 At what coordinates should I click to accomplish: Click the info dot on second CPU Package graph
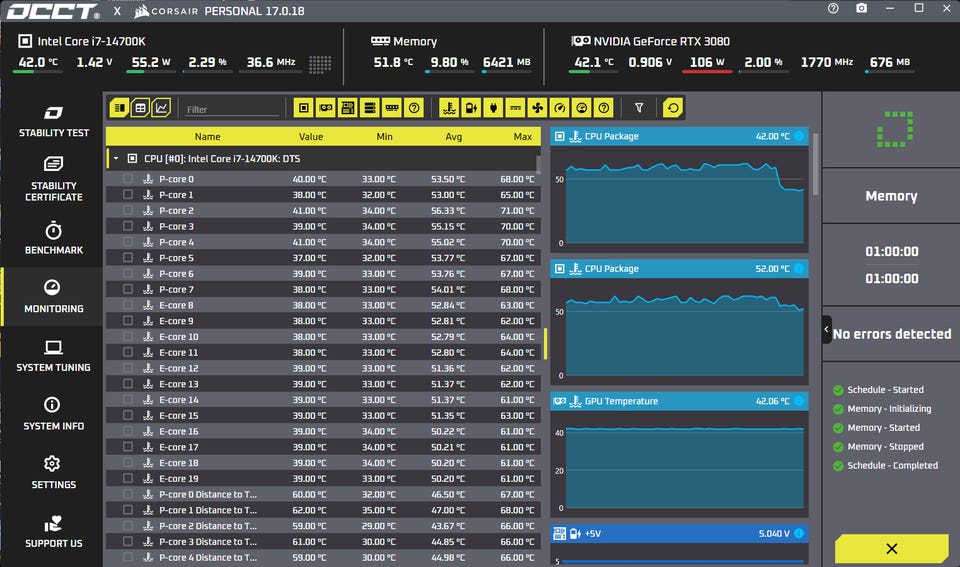click(799, 268)
